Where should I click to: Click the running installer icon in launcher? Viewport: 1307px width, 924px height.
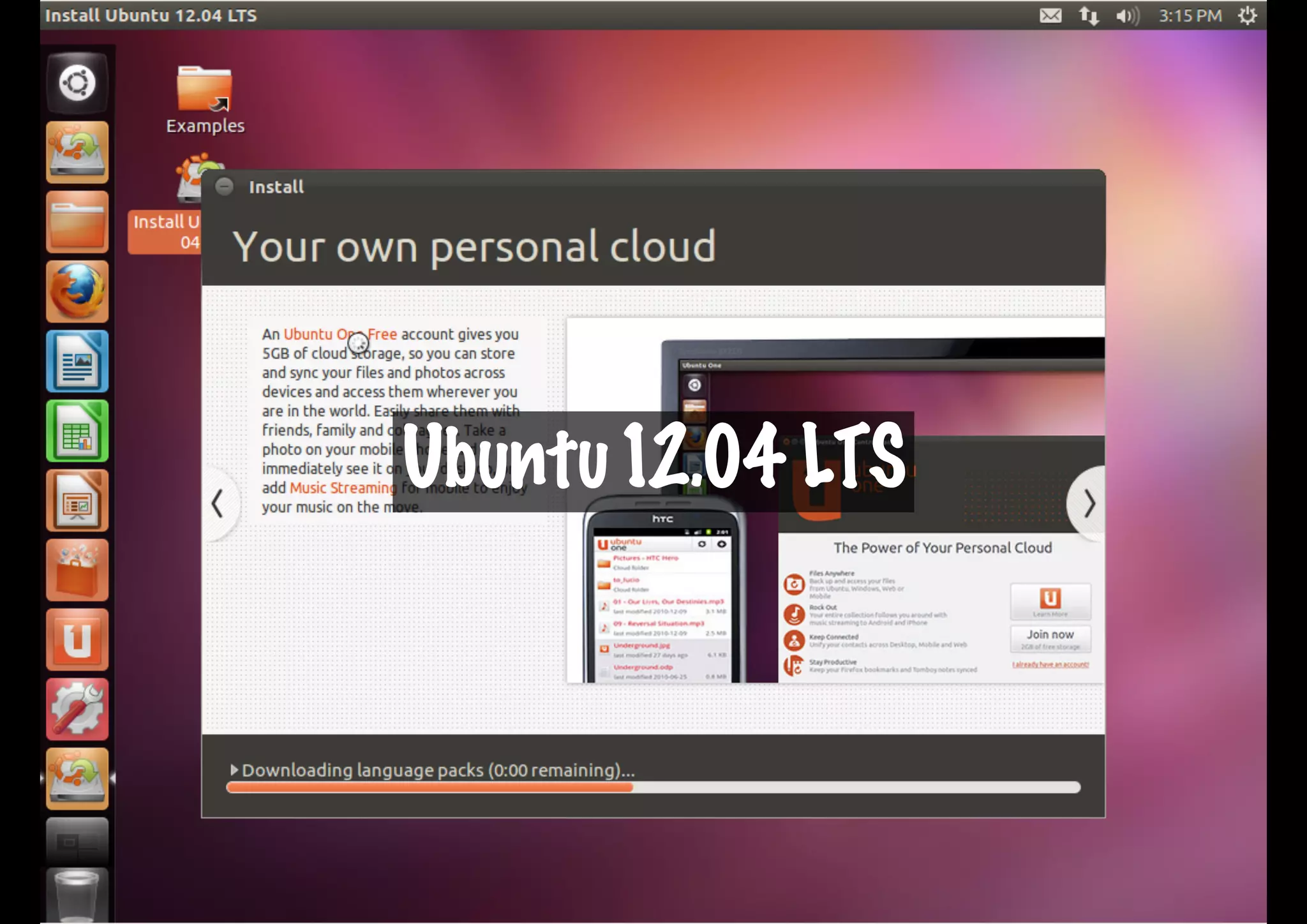pos(77,779)
